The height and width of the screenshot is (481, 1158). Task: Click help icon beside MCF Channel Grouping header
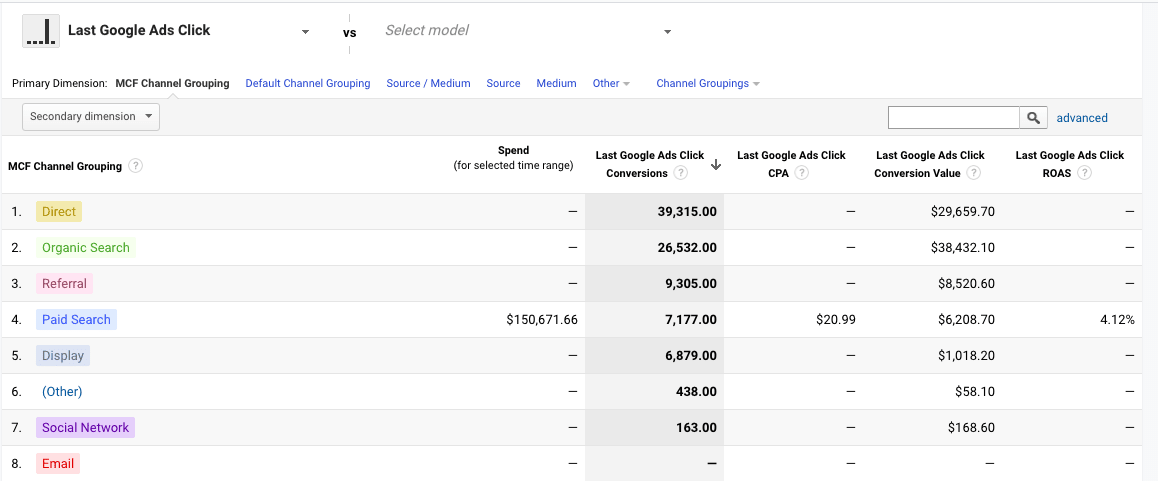click(136, 166)
